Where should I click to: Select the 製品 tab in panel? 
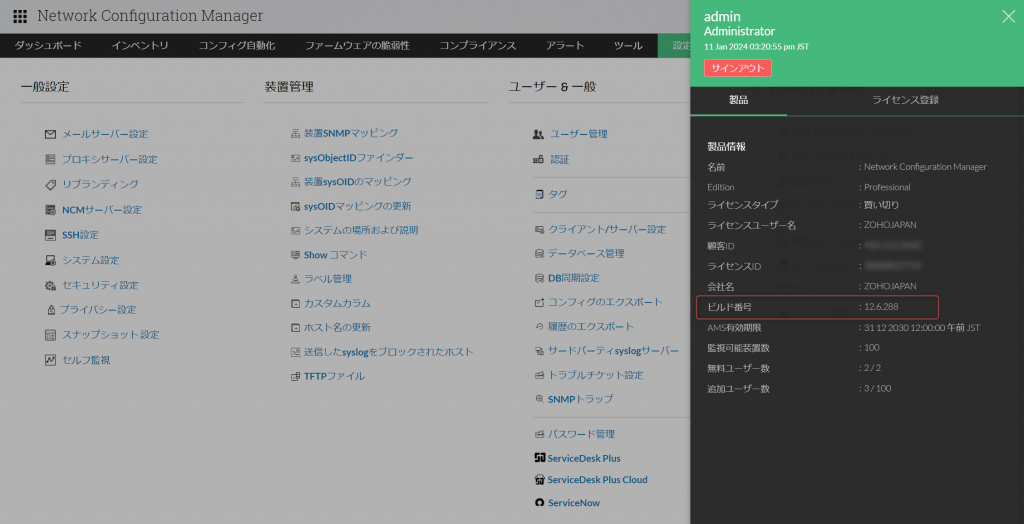coord(738,100)
